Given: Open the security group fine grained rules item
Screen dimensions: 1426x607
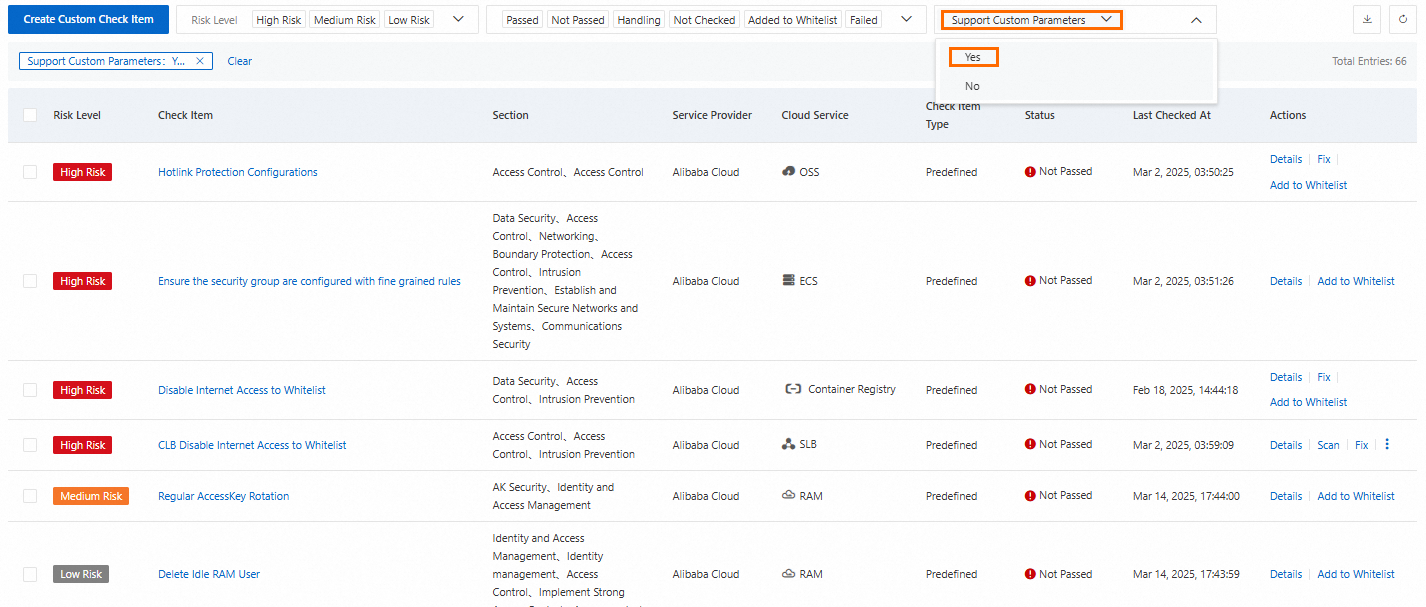Looking at the screenshot, I should pos(309,281).
